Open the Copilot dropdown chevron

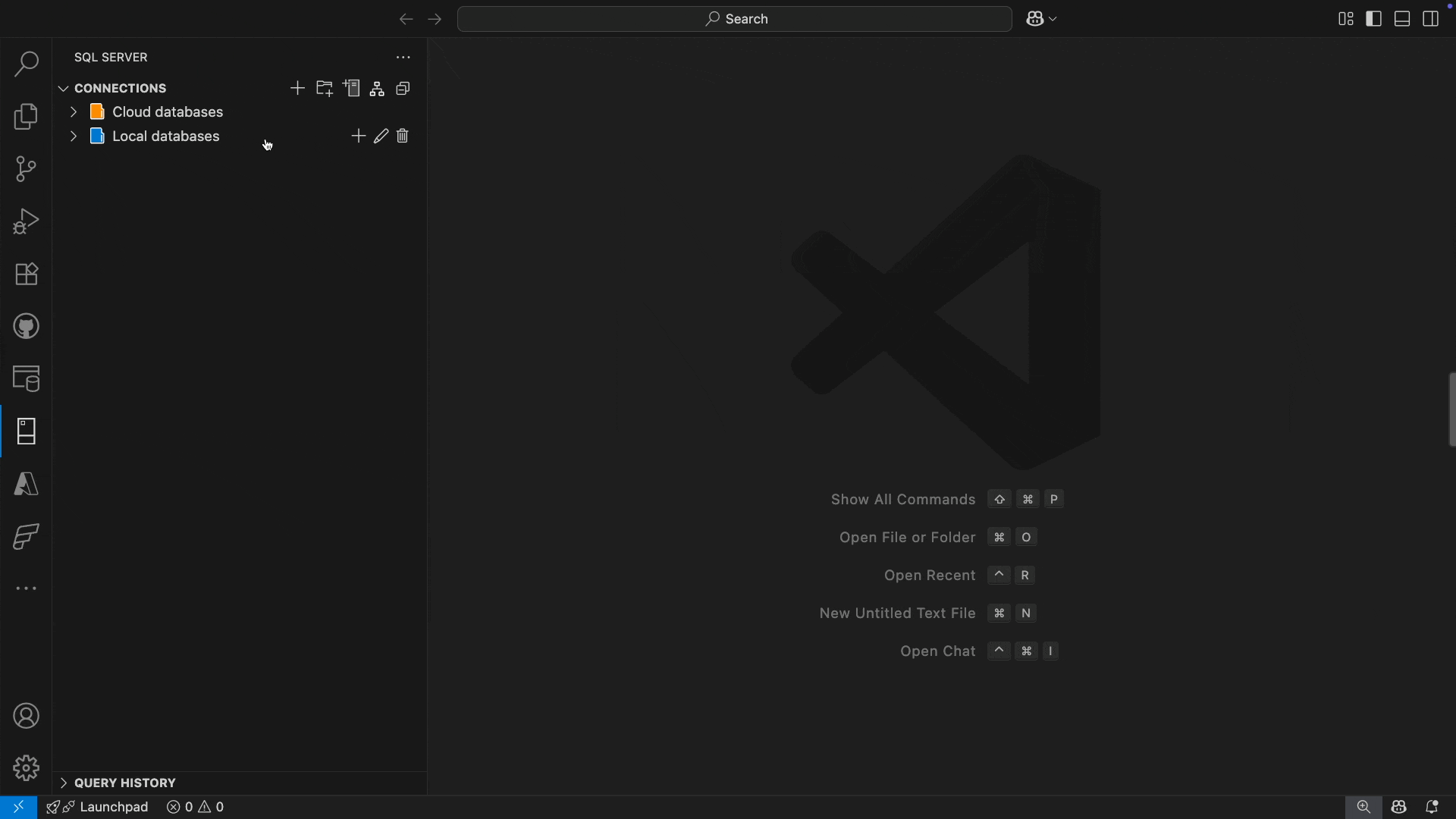[1053, 19]
